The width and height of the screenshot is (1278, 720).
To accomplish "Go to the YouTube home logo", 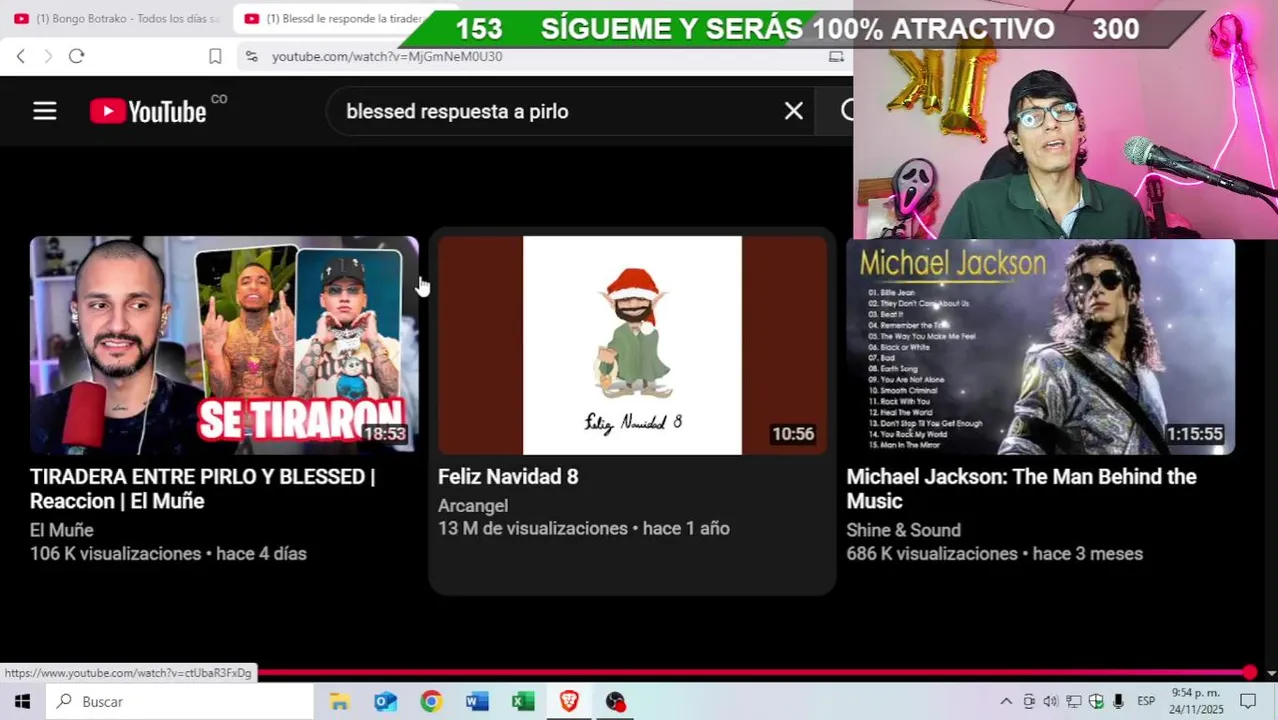I will tap(148, 111).
